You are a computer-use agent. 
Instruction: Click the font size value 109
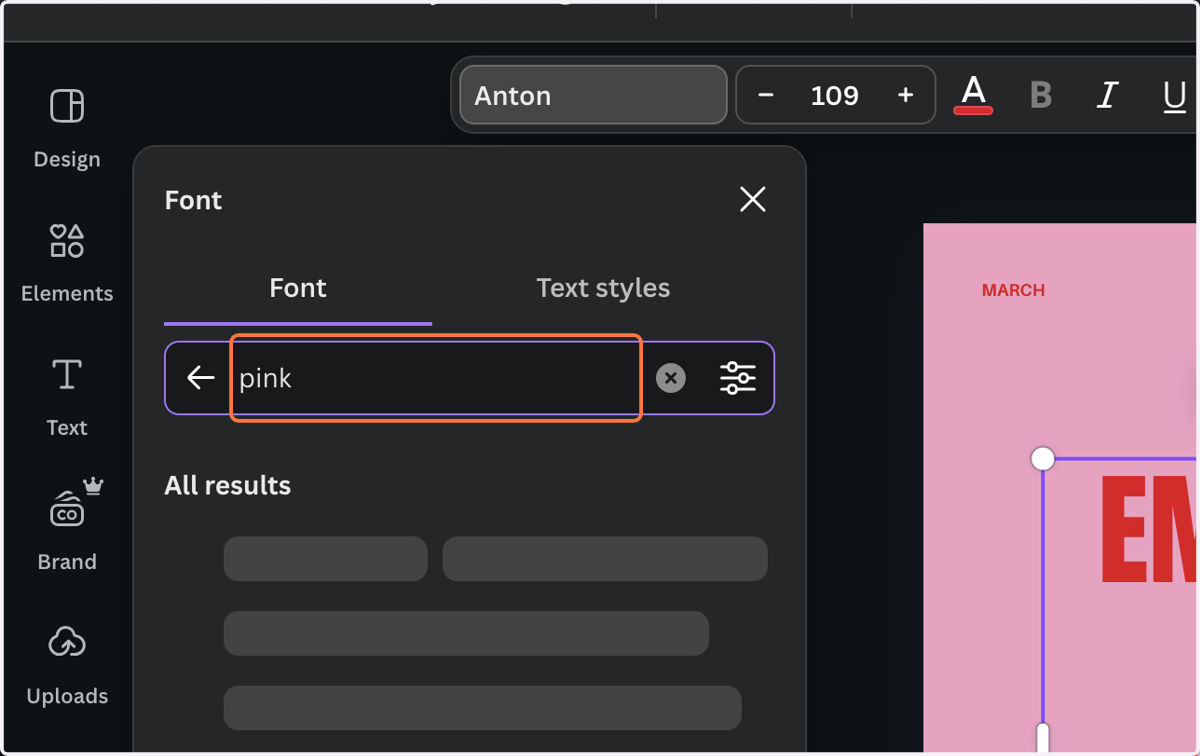tap(835, 95)
